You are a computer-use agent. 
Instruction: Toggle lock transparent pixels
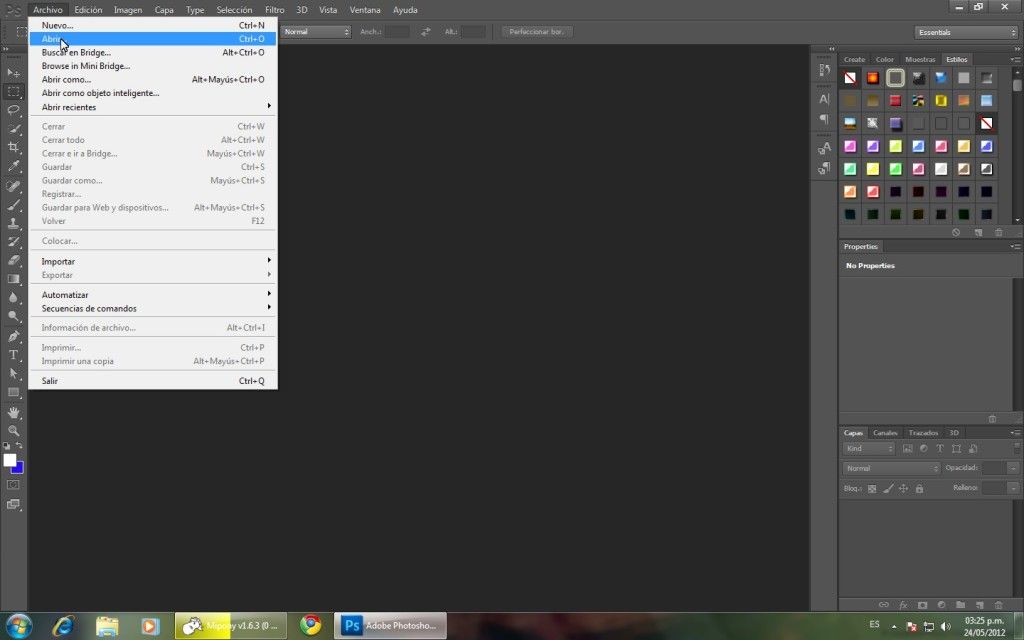coord(872,488)
